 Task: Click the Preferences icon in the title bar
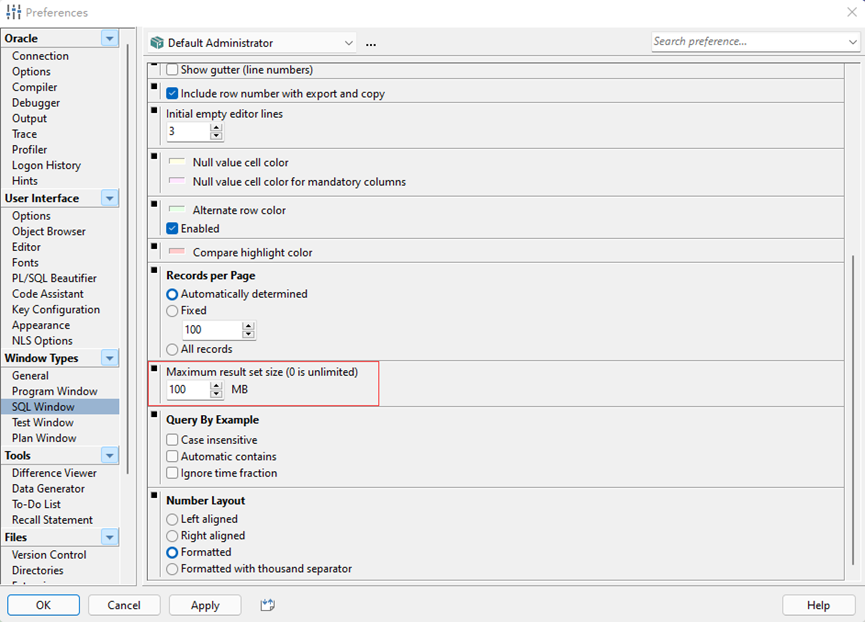[x=13, y=12]
